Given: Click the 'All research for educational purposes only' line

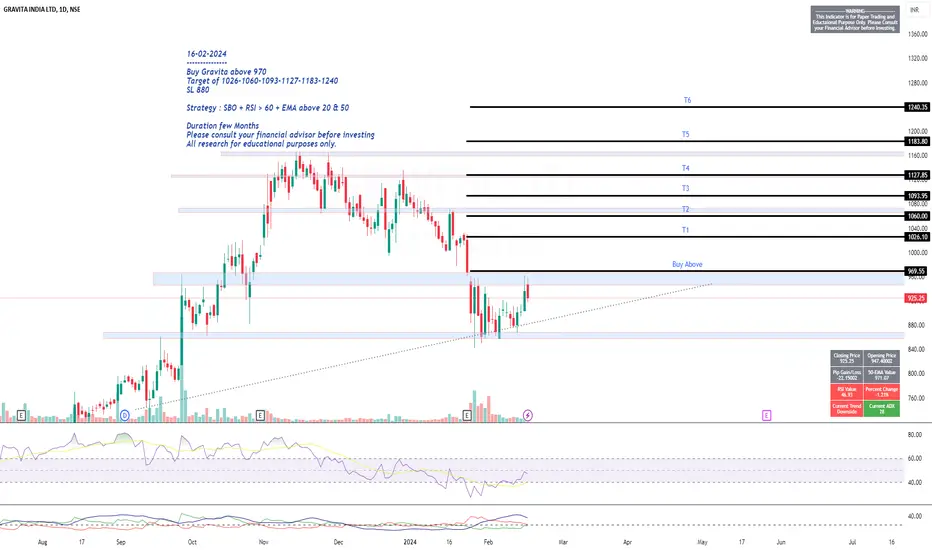Looking at the screenshot, I should tap(262, 144).
